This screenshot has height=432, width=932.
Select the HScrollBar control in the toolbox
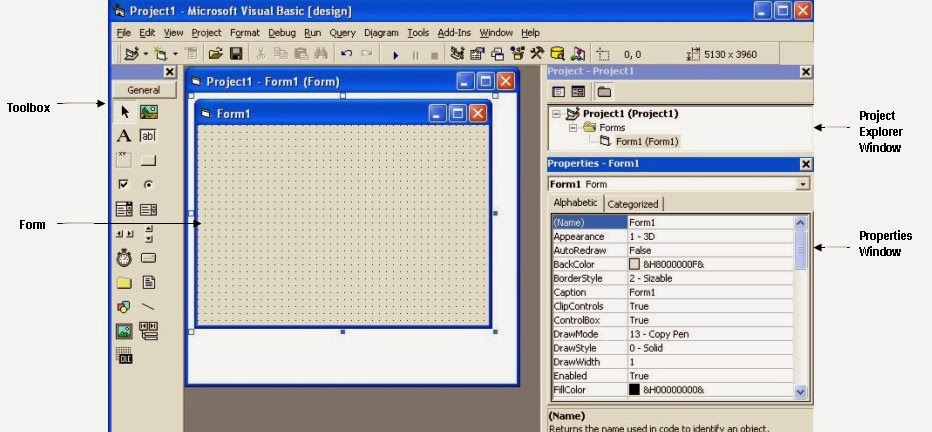[x=124, y=234]
